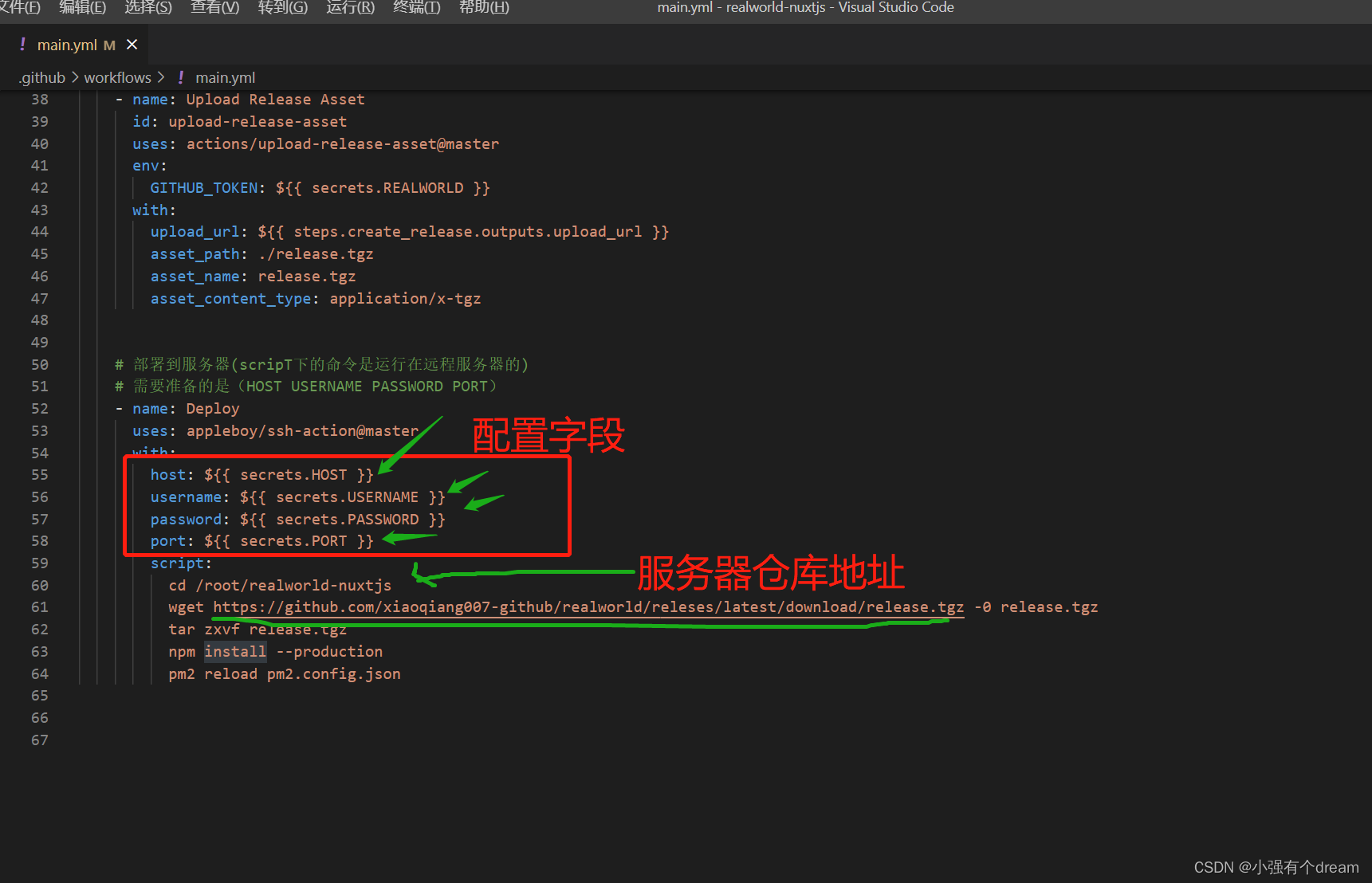
Task: Open the 编辑(E) menu
Action: pyautogui.click(x=82, y=8)
